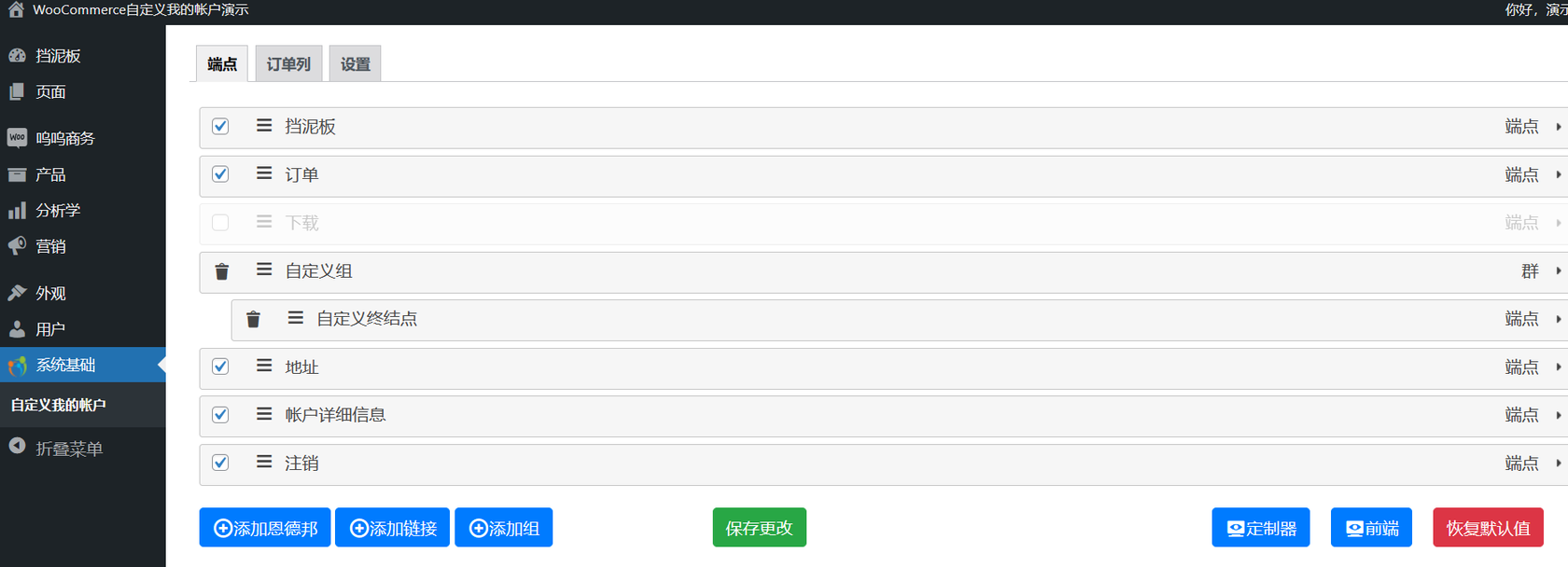Click the 折叠菜单 collapse arrow icon
This screenshot has height=567, width=1568.
point(17,446)
